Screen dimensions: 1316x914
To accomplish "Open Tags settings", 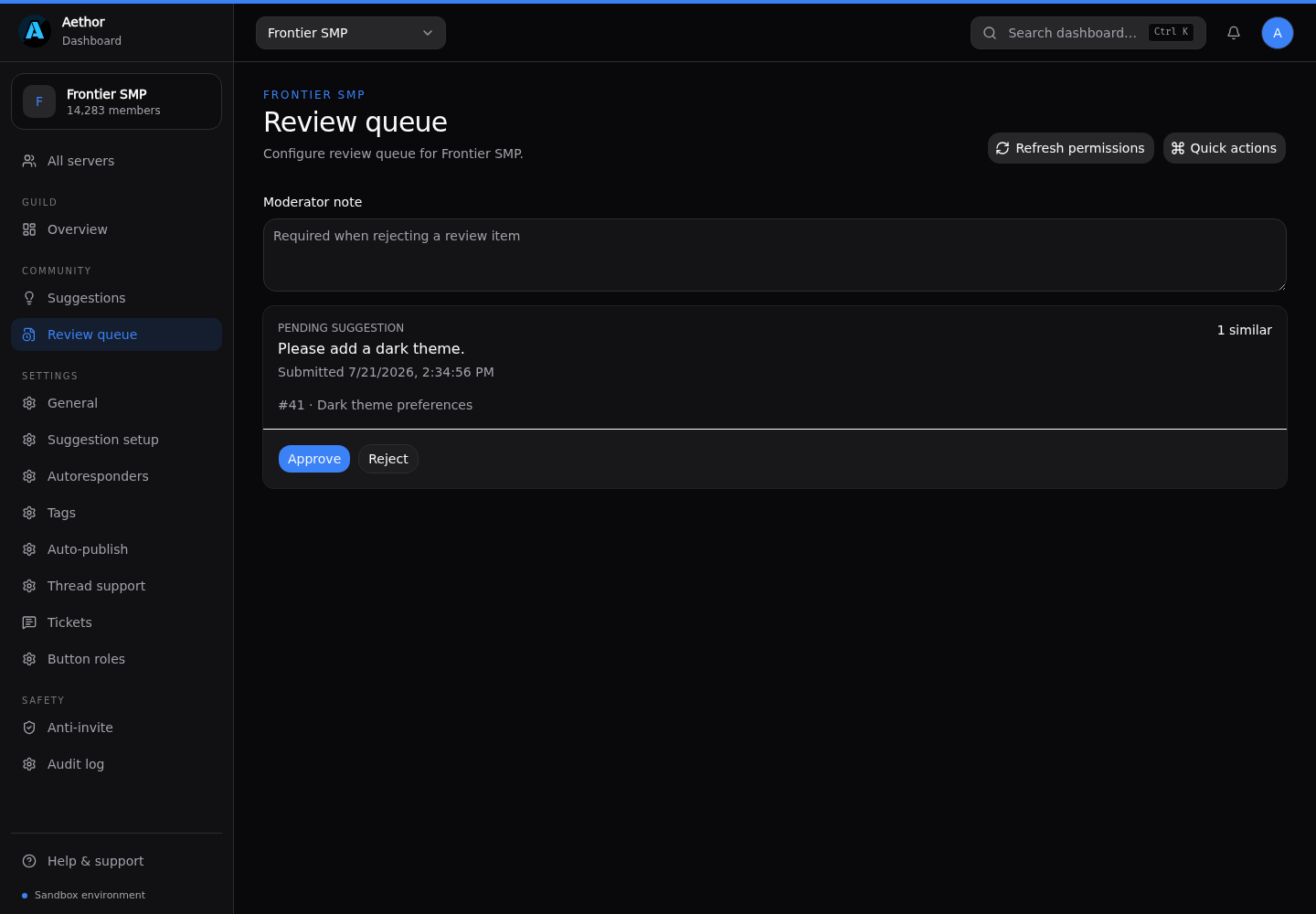I will (x=116, y=513).
